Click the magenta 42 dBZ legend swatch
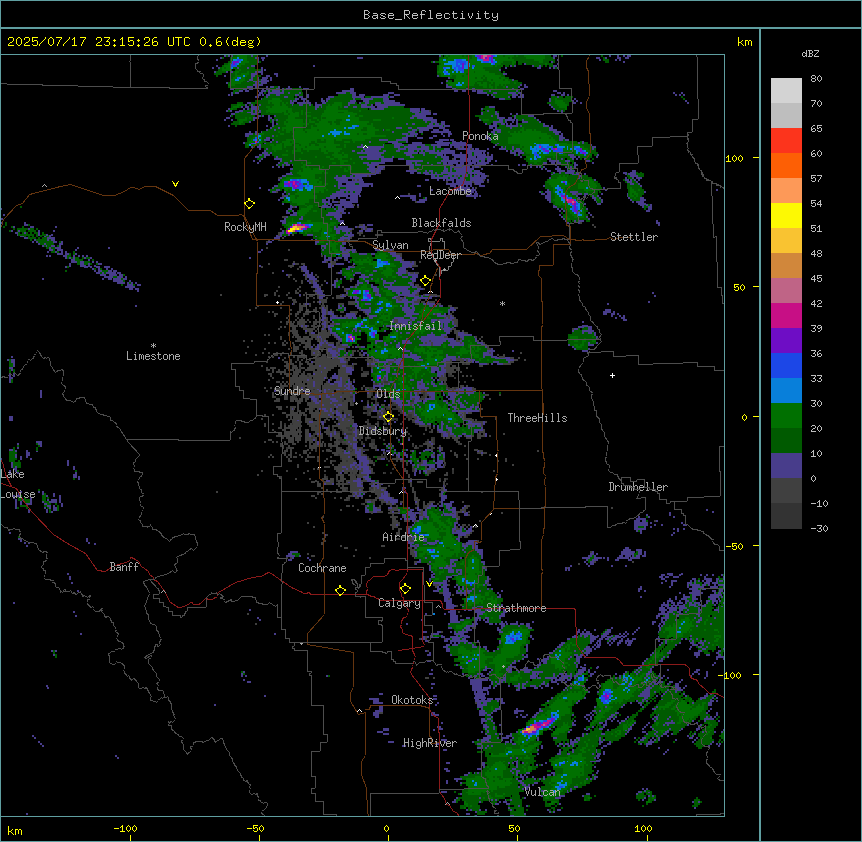Image resolution: width=862 pixels, height=842 pixels. (786, 315)
